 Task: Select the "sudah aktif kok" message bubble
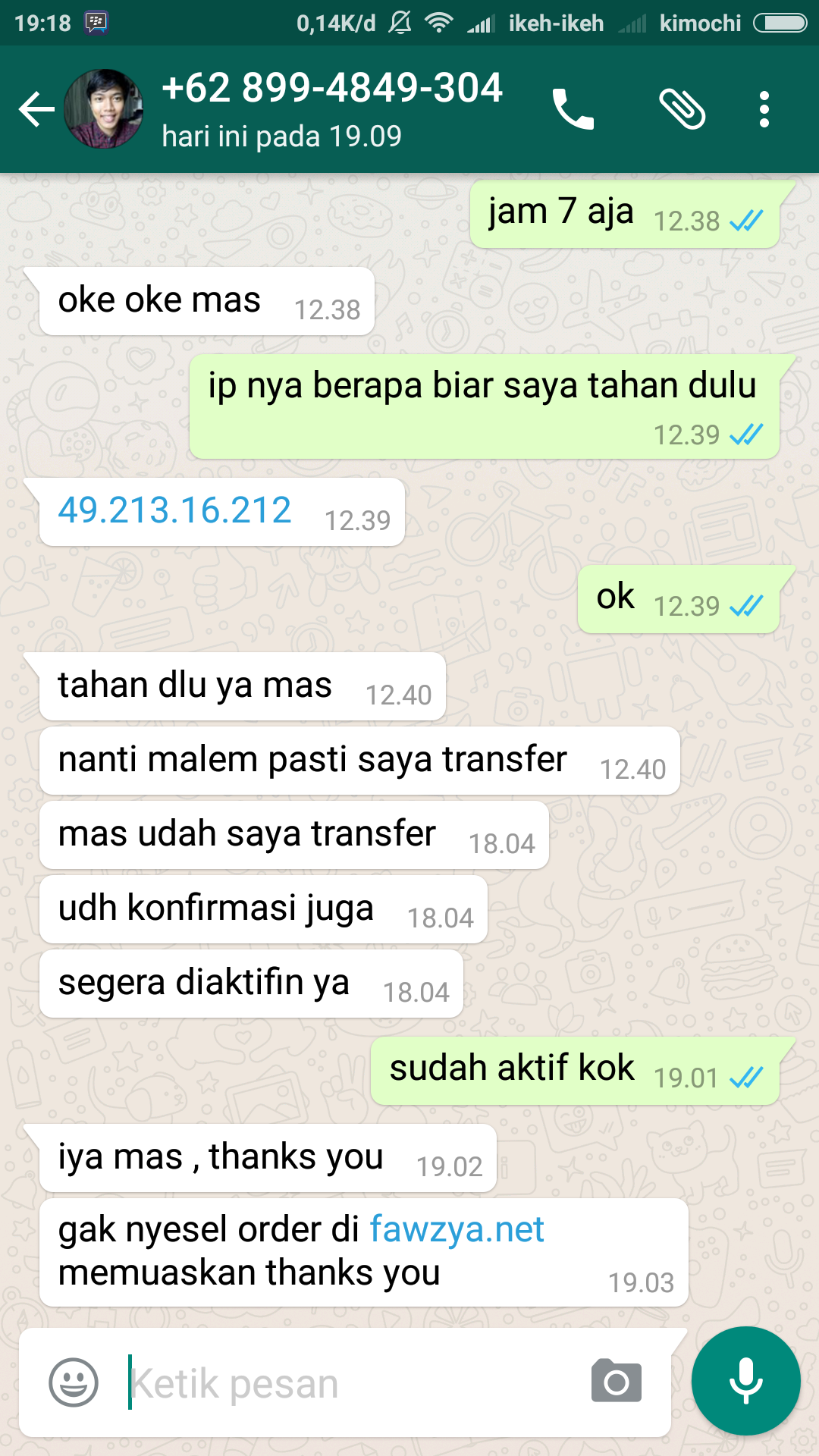576,1071
